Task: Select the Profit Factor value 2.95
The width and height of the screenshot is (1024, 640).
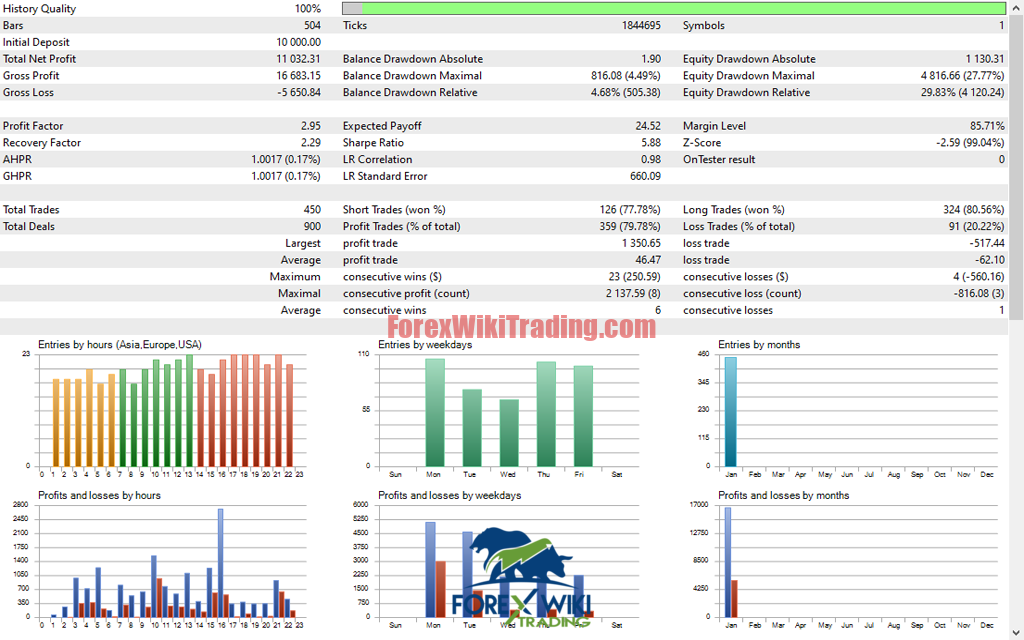Action: click(x=311, y=126)
